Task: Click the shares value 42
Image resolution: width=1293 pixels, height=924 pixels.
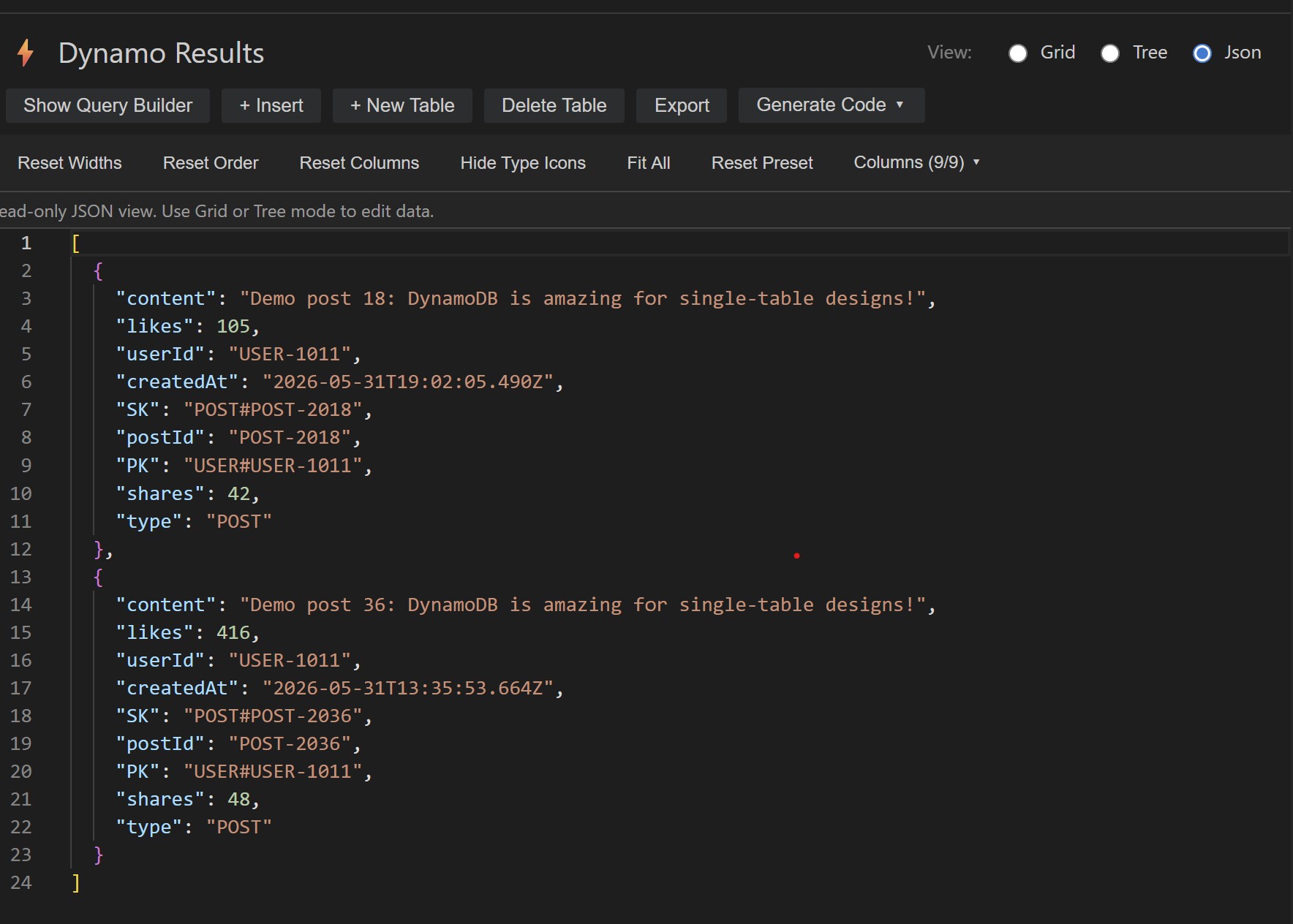Action: 238,493
